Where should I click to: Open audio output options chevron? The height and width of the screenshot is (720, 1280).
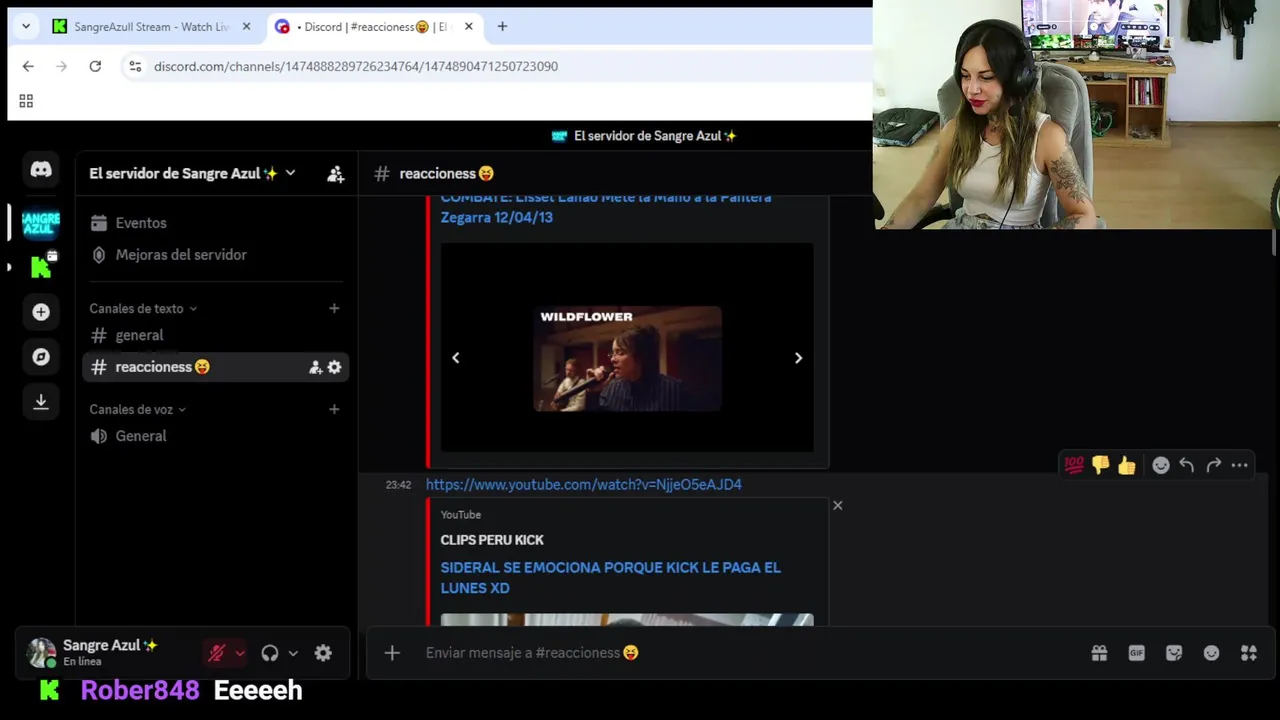[293, 653]
